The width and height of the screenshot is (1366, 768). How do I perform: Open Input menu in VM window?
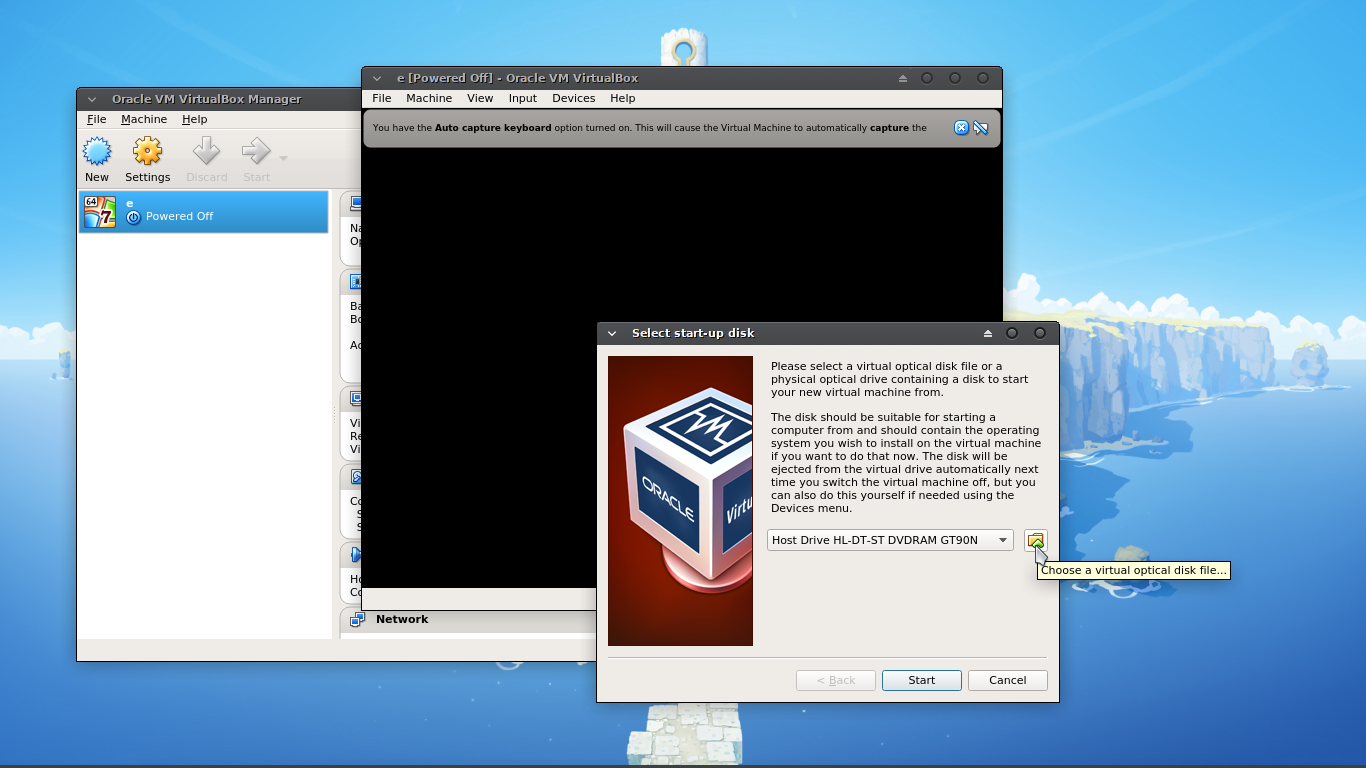[x=522, y=98]
